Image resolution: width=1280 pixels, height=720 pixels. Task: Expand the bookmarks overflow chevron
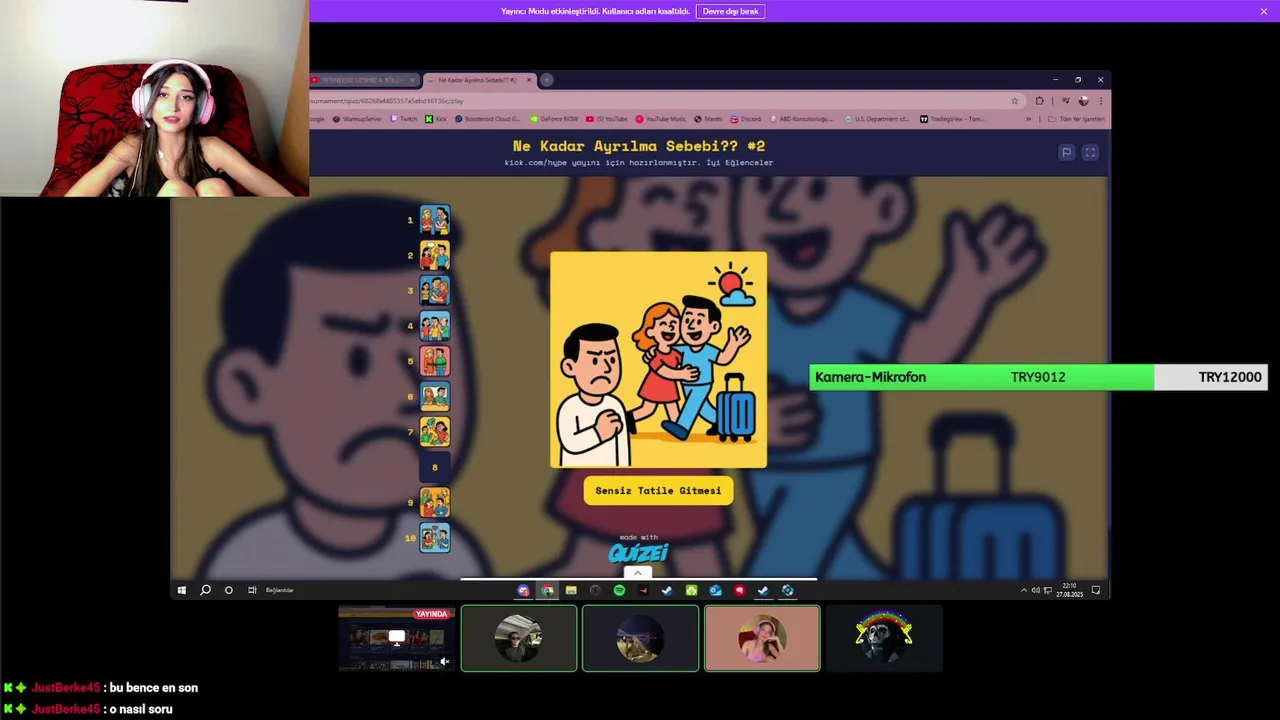coord(1028,119)
